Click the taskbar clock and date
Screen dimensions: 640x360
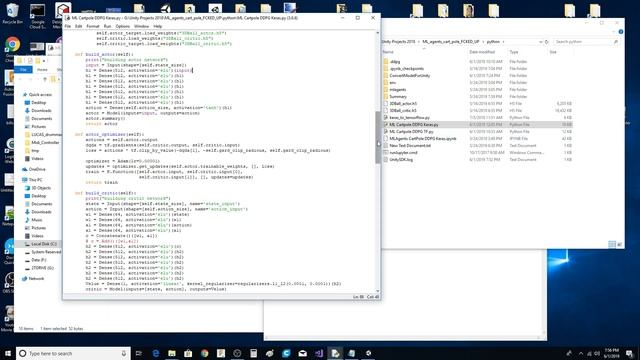(611, 353)
